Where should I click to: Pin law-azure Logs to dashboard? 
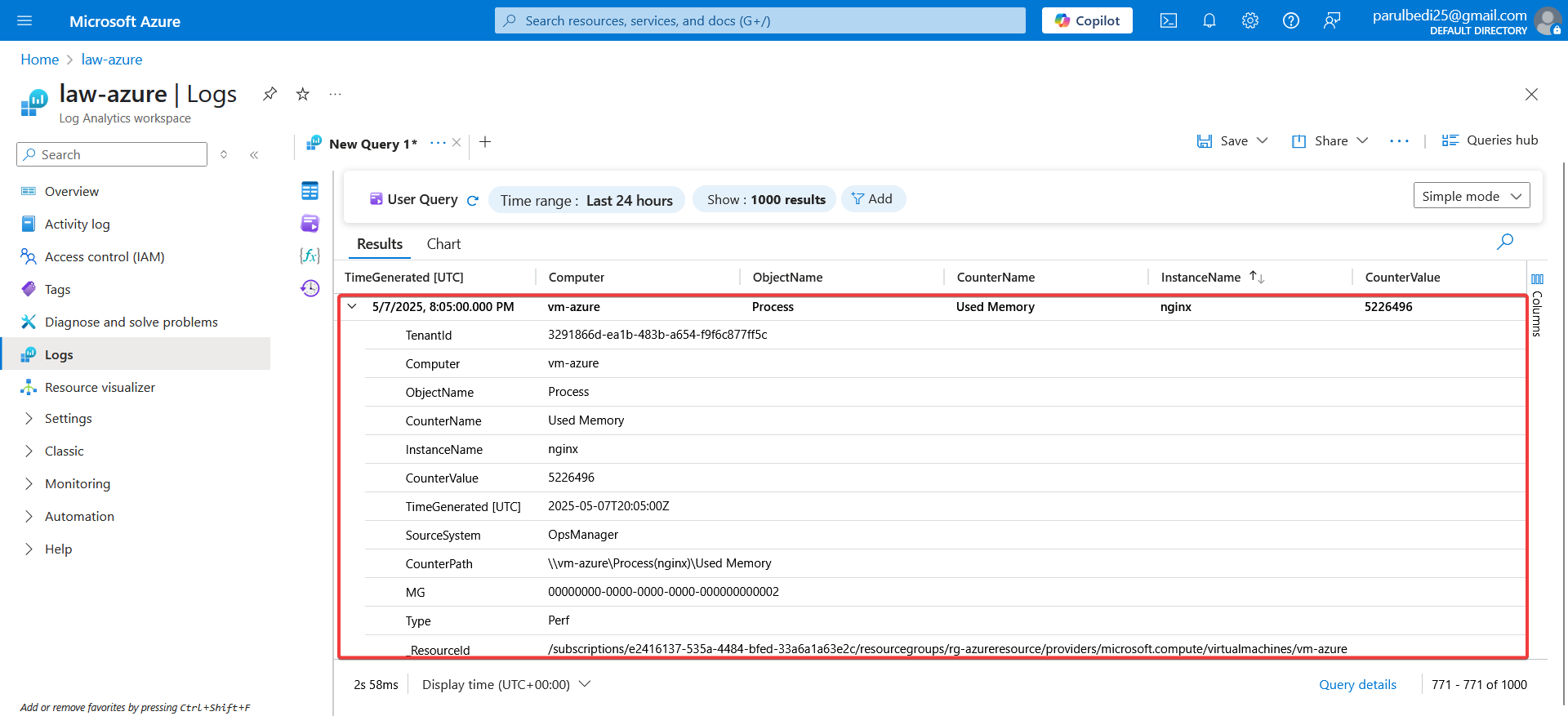269,94
